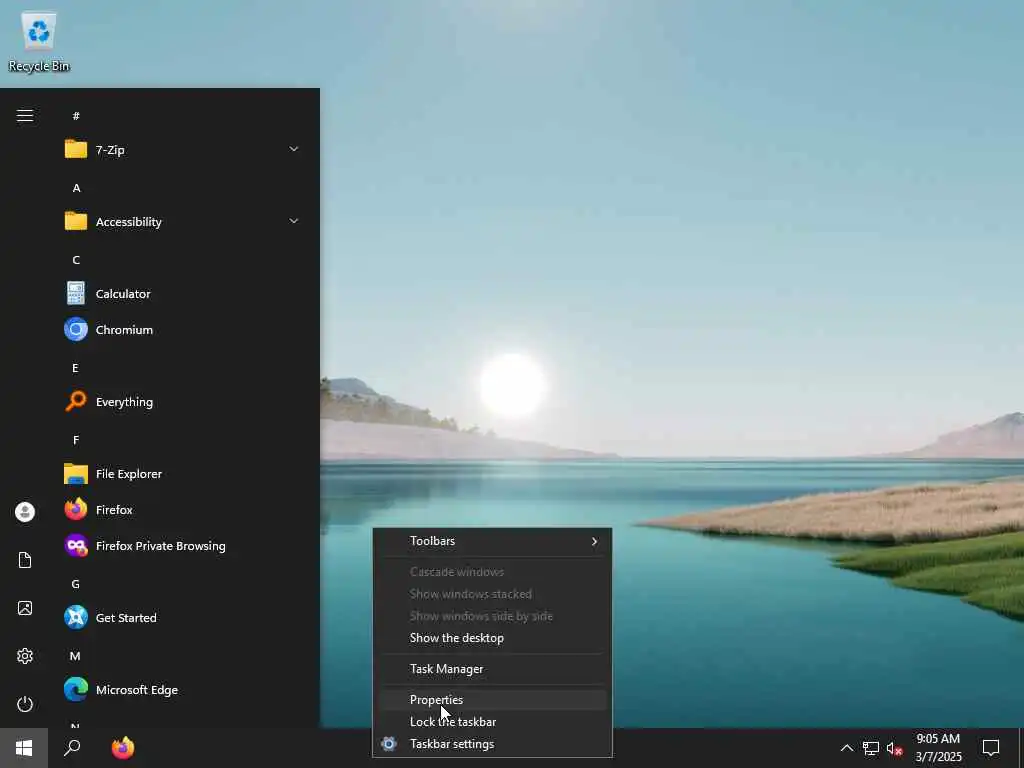Open Taskbar settings from context menu
Screen dimensions: 1024x768
pos(492,743)
